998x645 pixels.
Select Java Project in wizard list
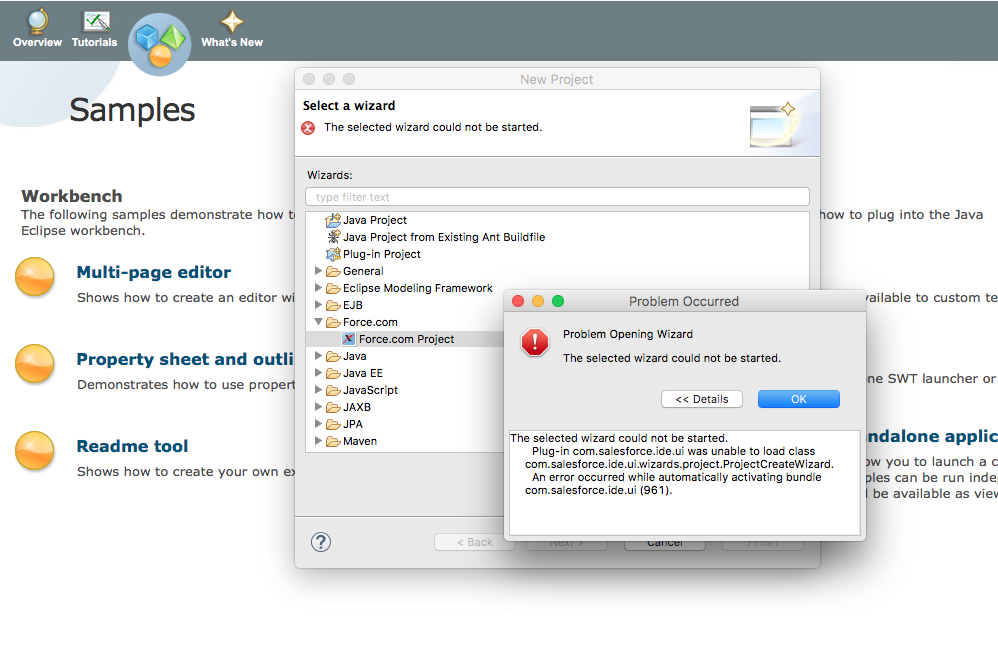coord(375,220)
